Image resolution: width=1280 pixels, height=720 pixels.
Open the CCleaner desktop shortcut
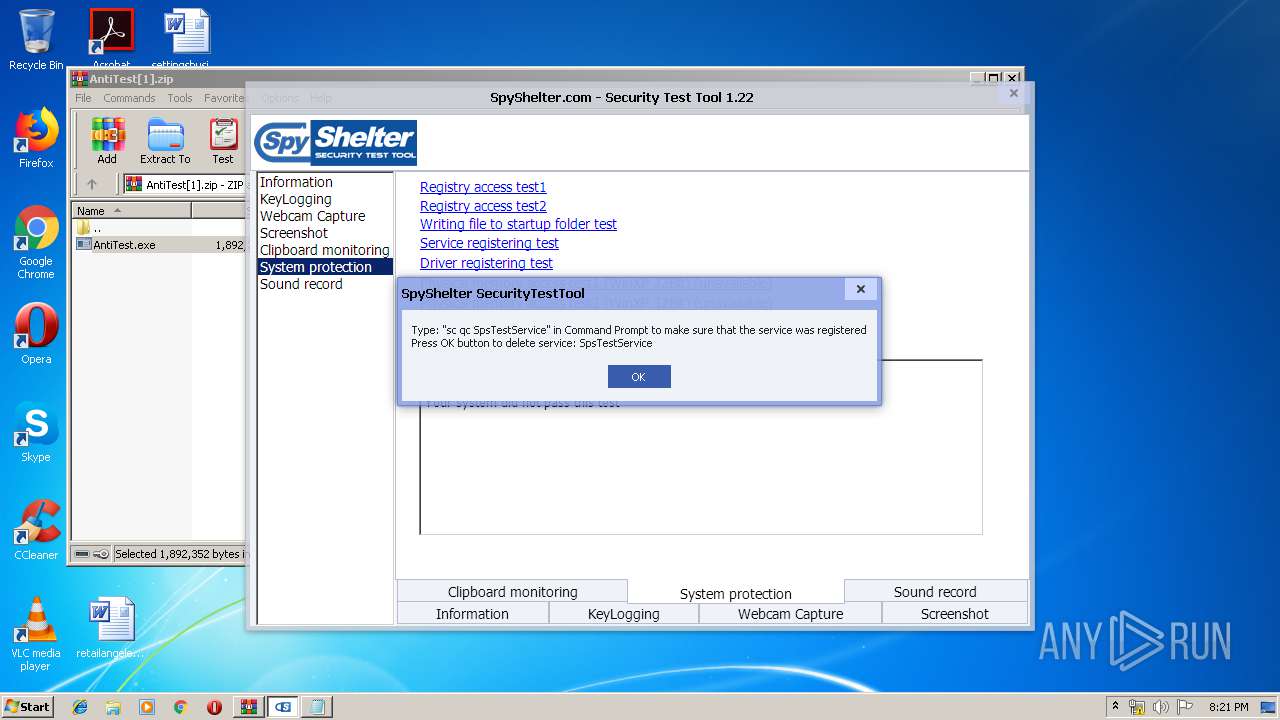coord(36,530)
